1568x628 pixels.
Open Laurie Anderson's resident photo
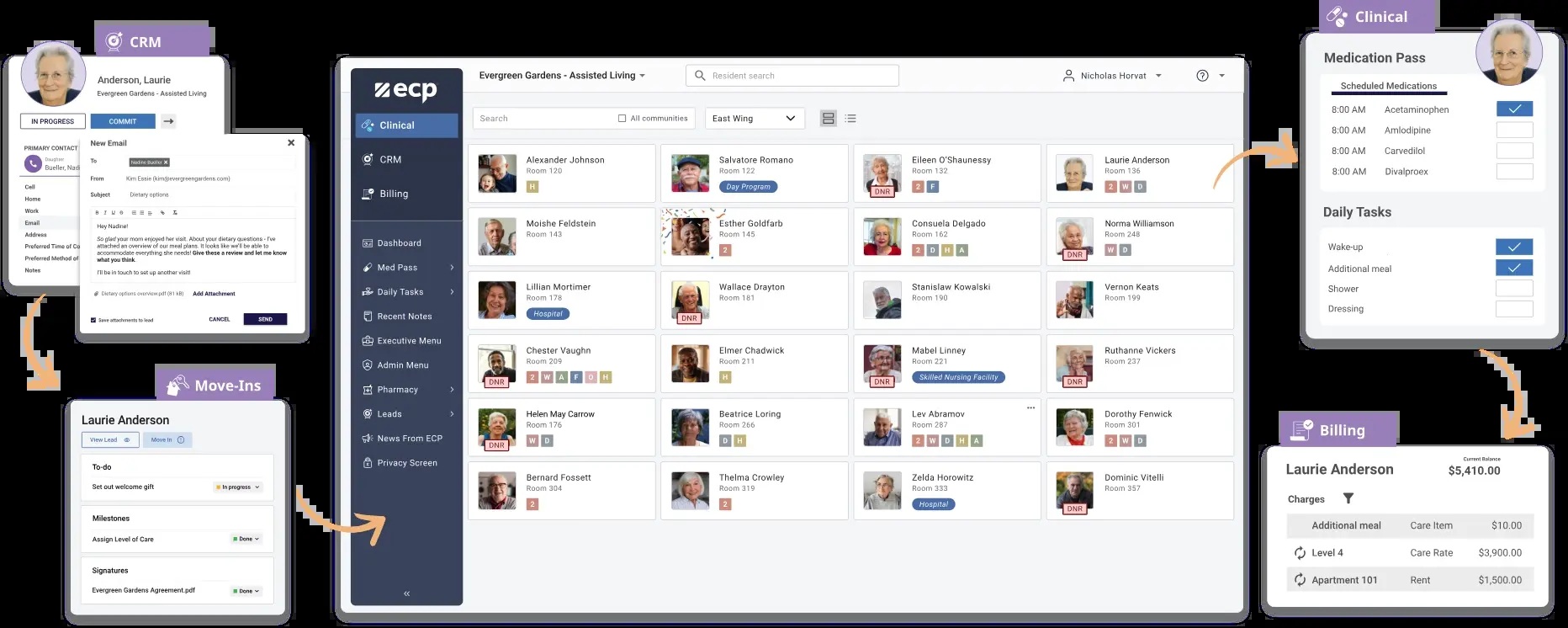[1075, 173]
